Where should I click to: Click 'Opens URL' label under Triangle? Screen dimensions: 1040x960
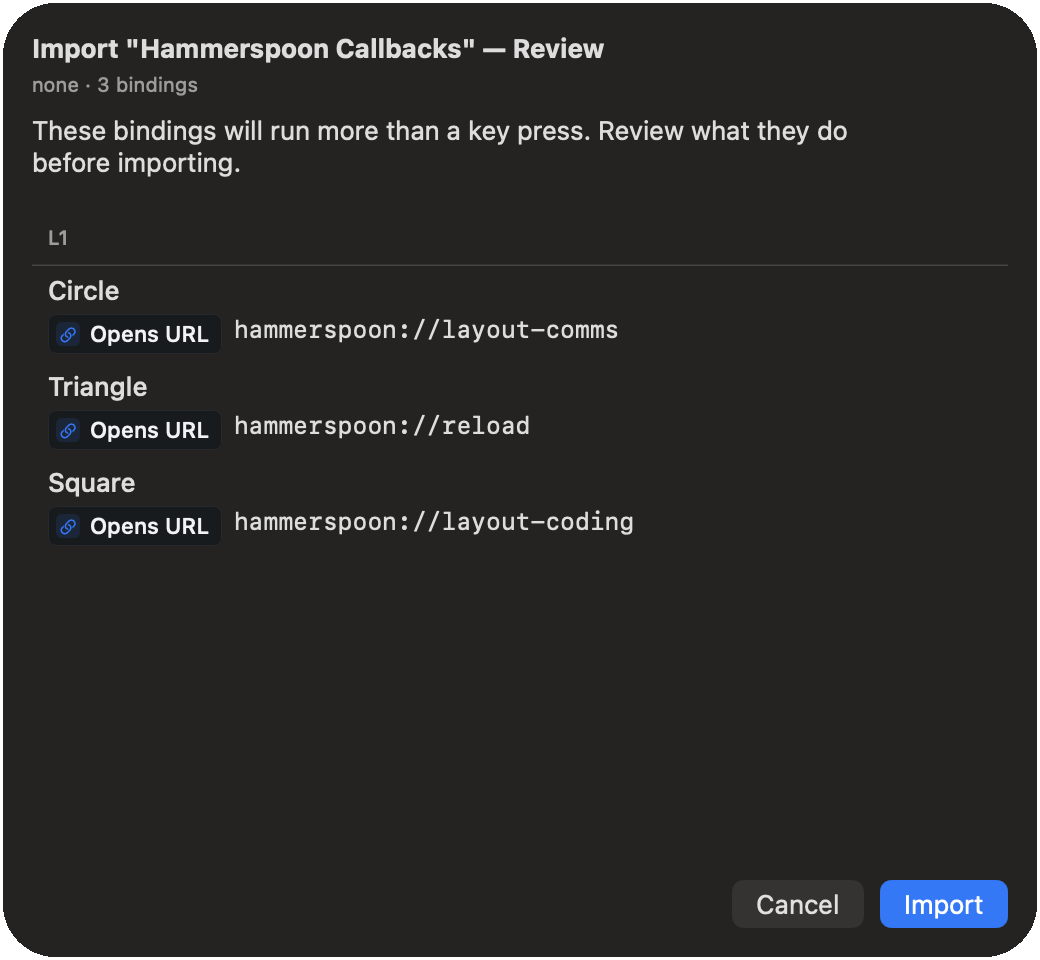149,431
